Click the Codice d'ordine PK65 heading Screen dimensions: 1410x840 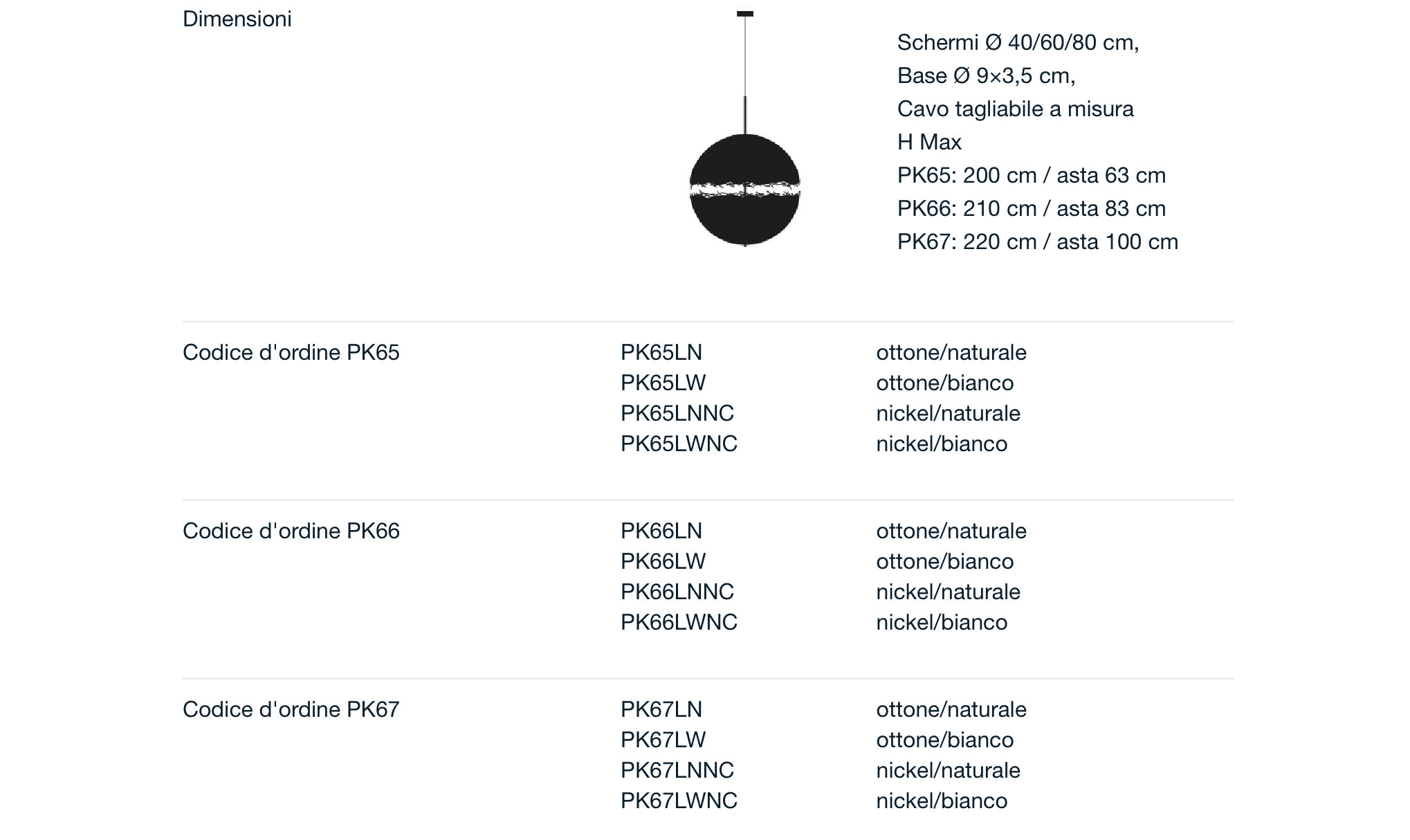point(291,352)
